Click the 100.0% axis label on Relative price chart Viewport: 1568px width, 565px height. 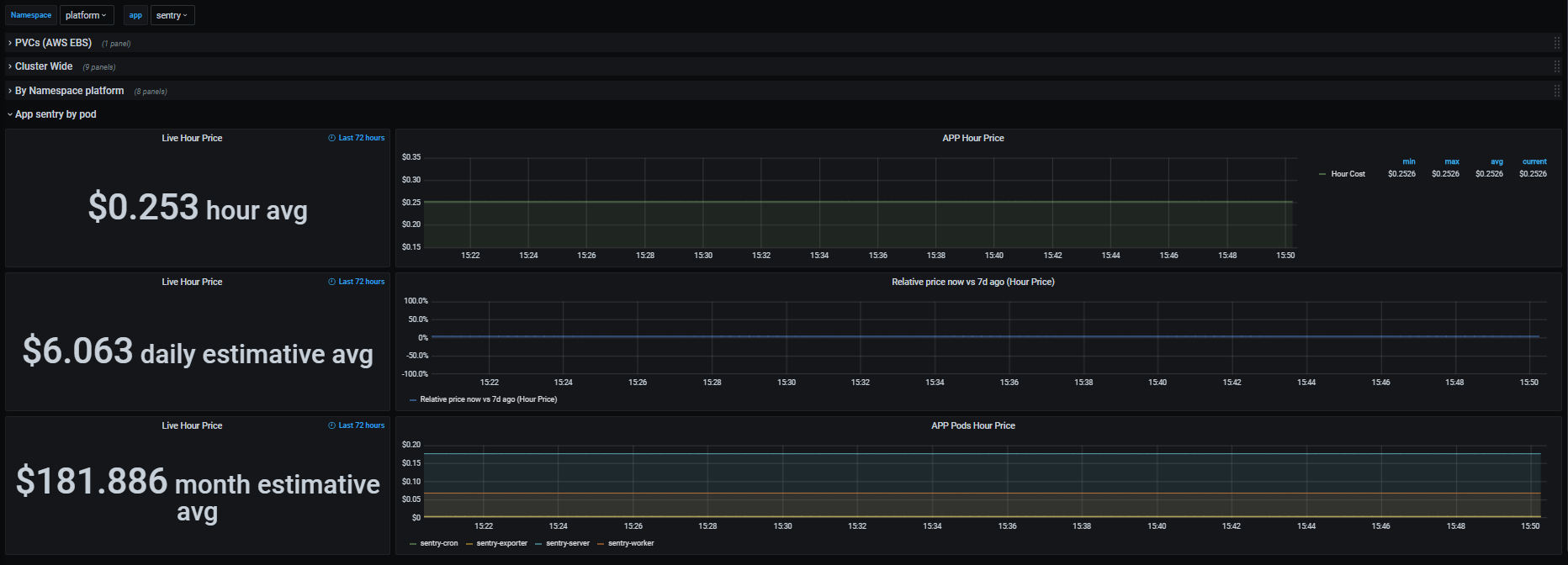[416, 301]
